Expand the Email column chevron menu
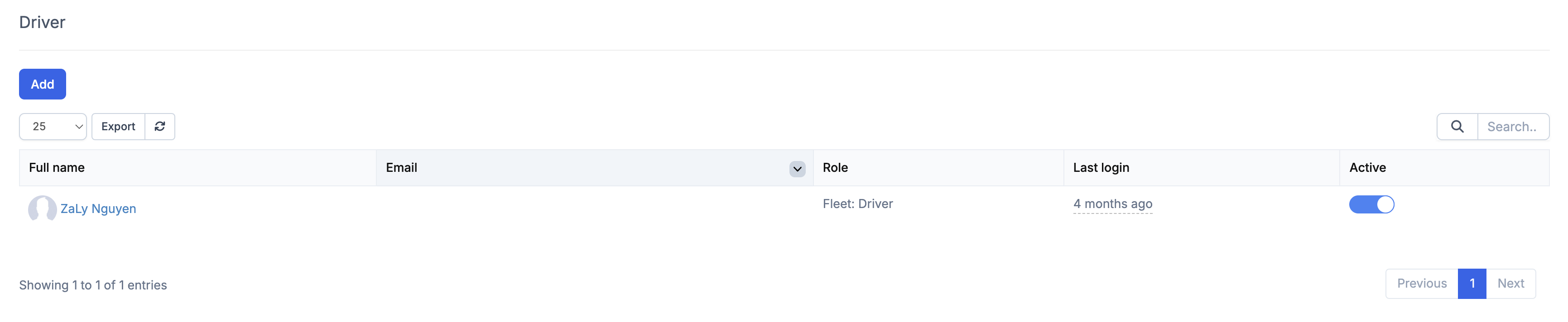Image resolution: width=1568 pixels, height=322 pixels. pyautogui.click(x=797, y=169)
